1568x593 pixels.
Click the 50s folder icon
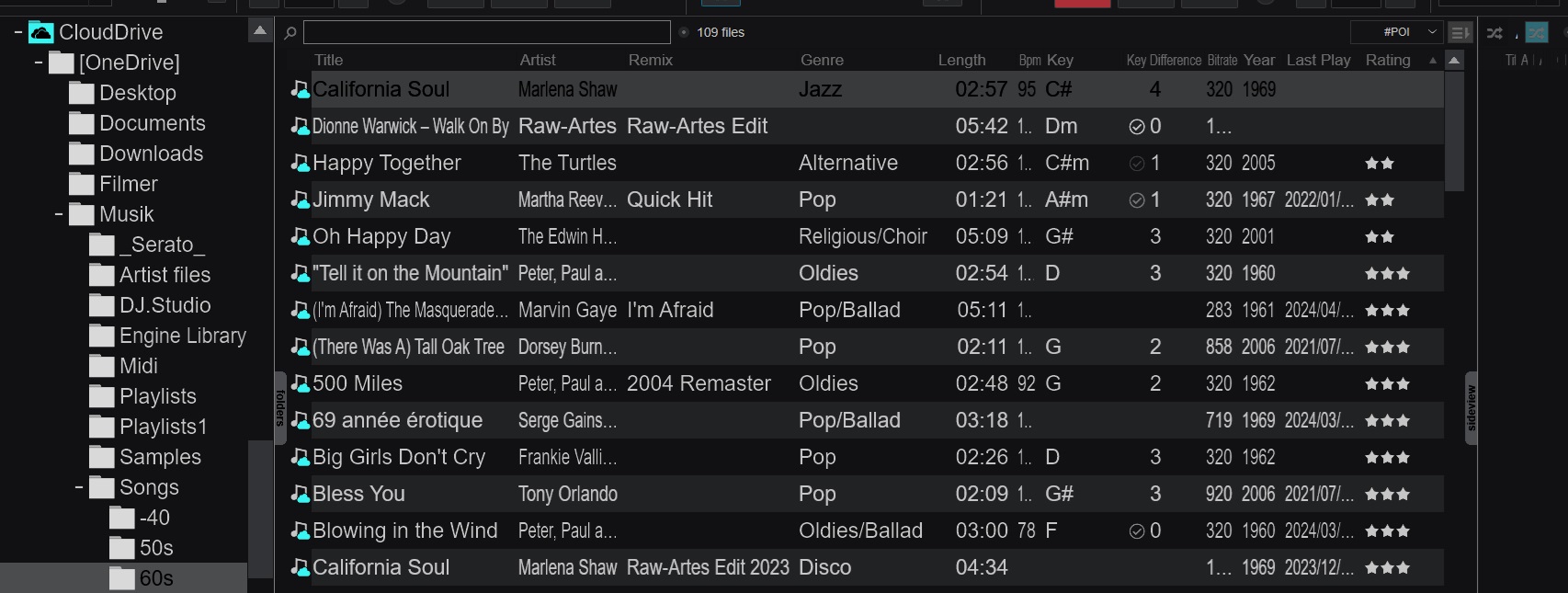point(122,549)
